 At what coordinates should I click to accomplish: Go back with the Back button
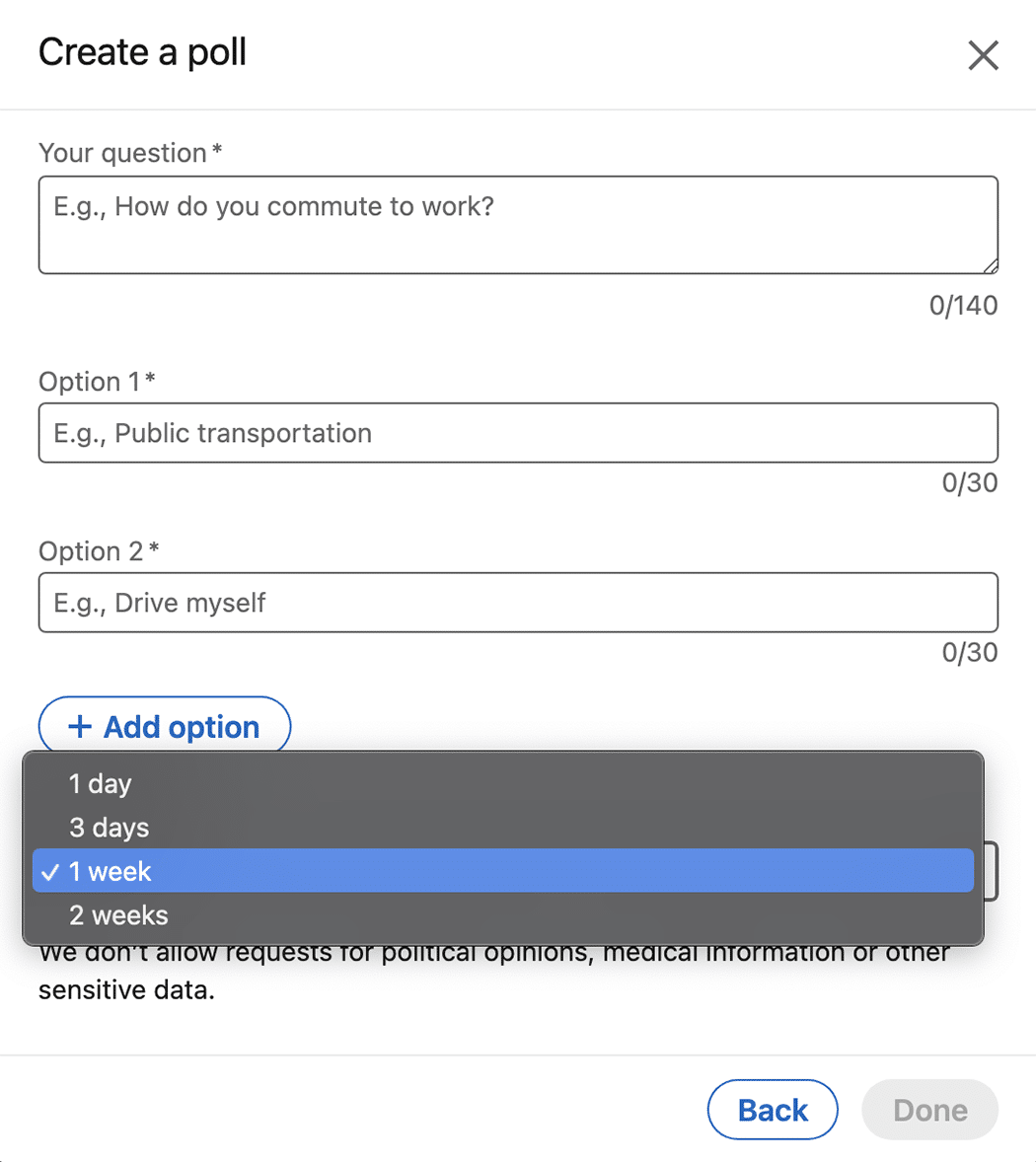[x=773, y=1110]
